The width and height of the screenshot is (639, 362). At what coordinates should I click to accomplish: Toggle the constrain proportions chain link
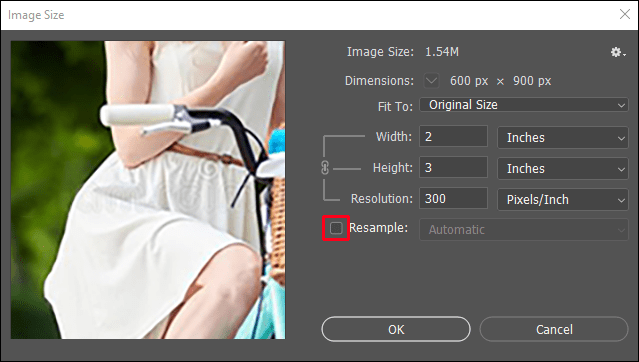pyautogui.click(x=325, y=168)
